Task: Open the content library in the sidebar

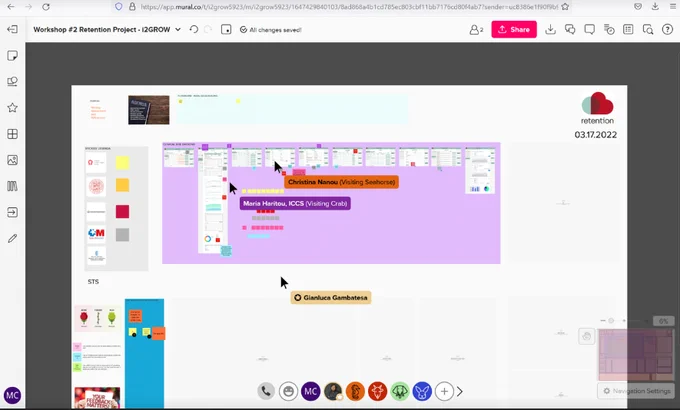Action: pyautogui.click(x=12, y=186)
